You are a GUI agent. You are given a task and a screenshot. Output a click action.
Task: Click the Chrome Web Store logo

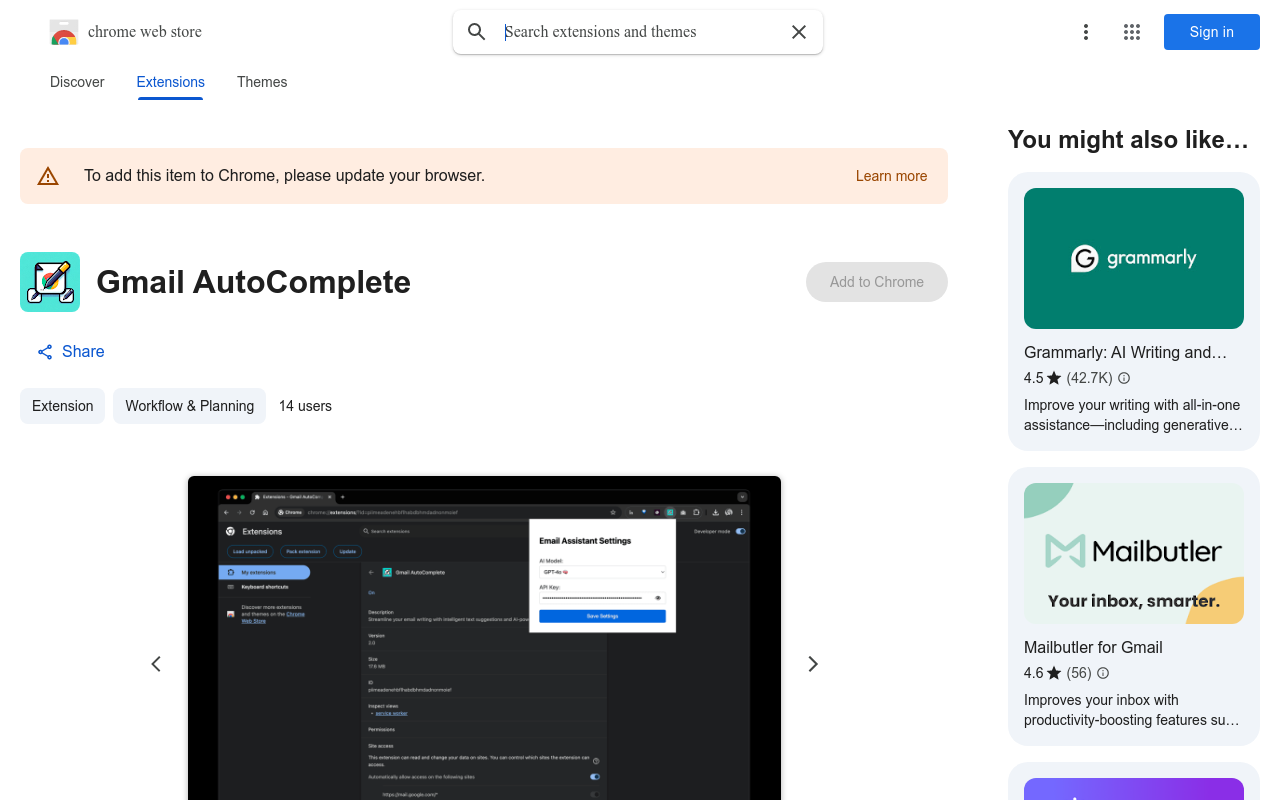point(64,32)
